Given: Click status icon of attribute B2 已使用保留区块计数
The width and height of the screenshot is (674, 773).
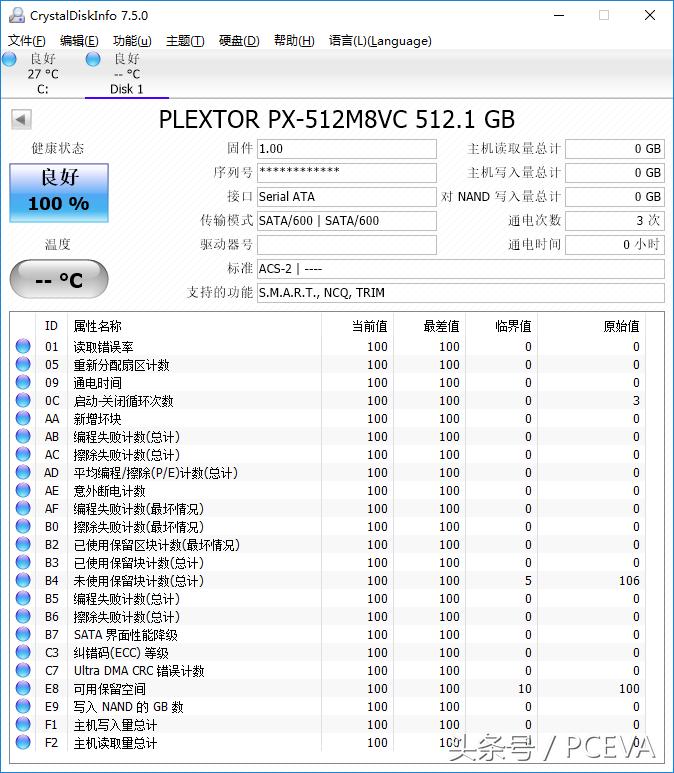Looking at the screenshot, I should (x=23, y=544).
